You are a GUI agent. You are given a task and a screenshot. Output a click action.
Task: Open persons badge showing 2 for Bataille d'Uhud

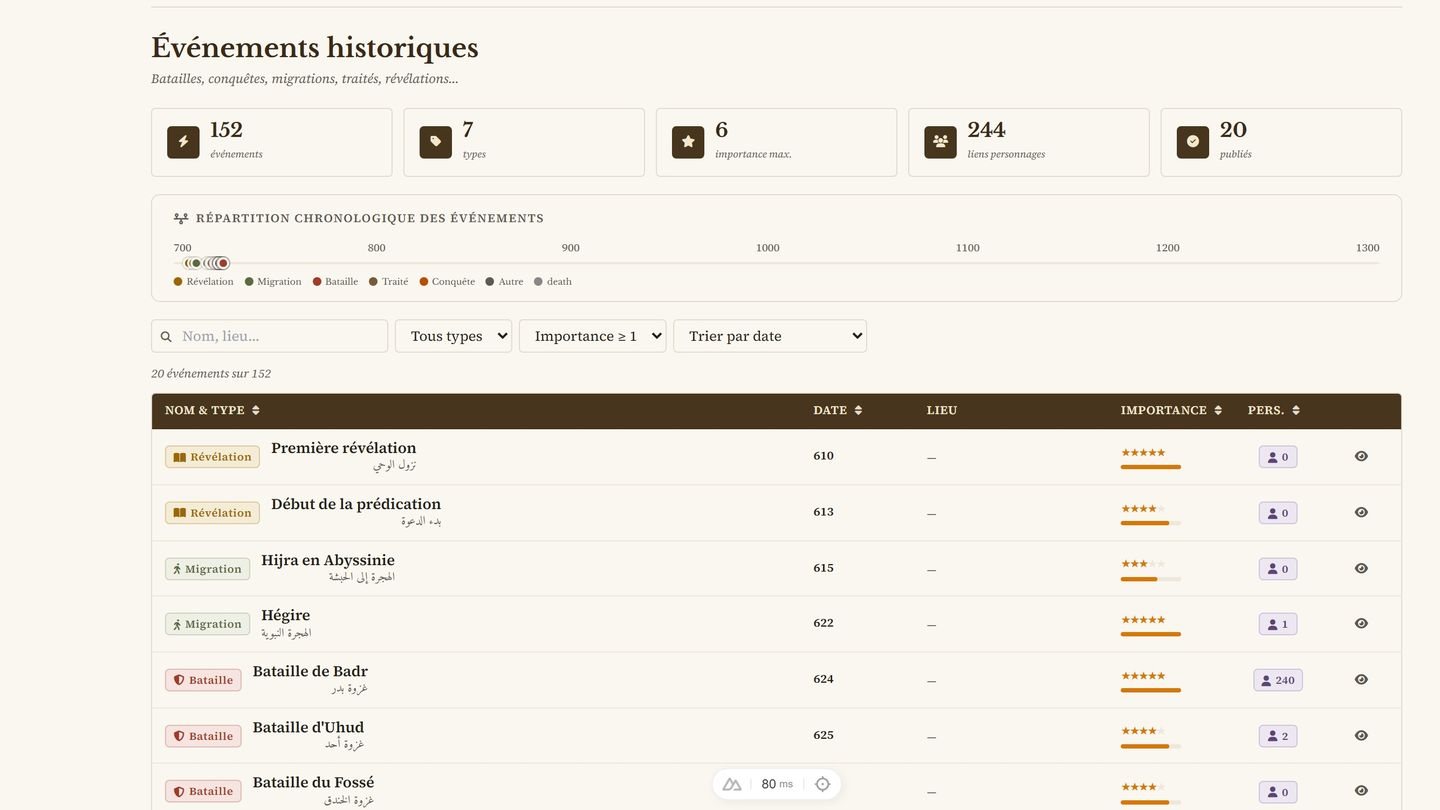1278,736
